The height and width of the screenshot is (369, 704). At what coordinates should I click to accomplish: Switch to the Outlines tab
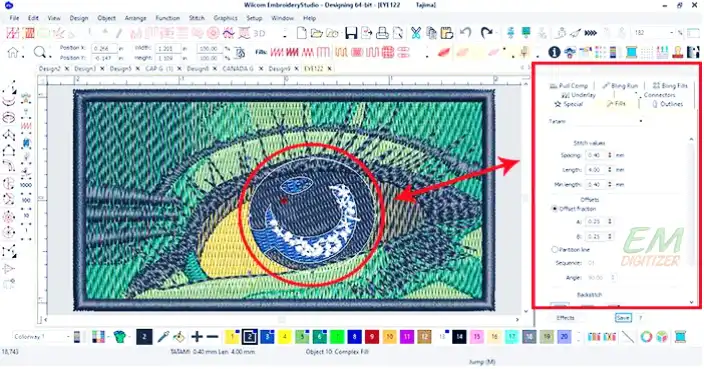coord(668,104)
